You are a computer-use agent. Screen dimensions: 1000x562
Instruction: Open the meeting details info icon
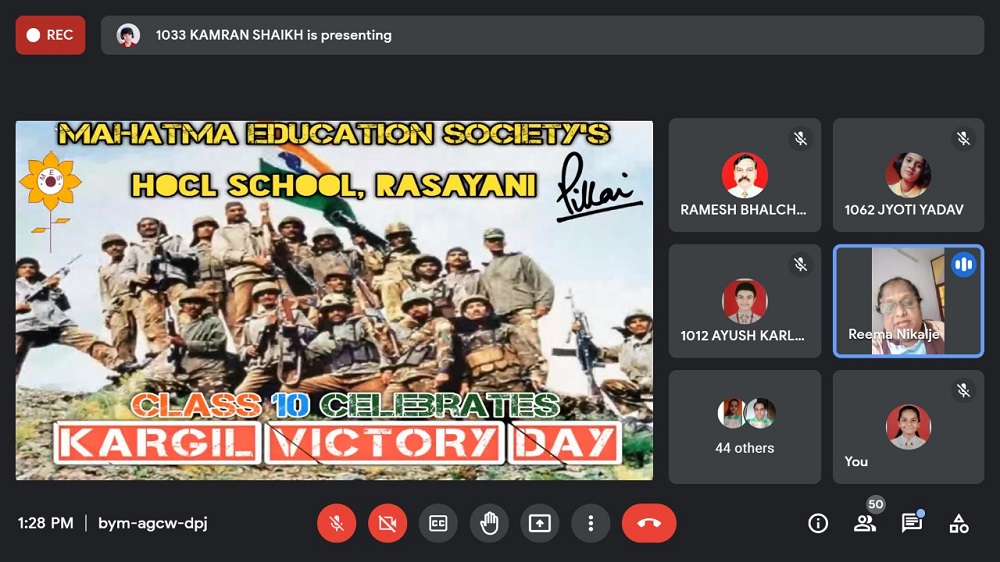pyautogui.click(x=818, y=523)
